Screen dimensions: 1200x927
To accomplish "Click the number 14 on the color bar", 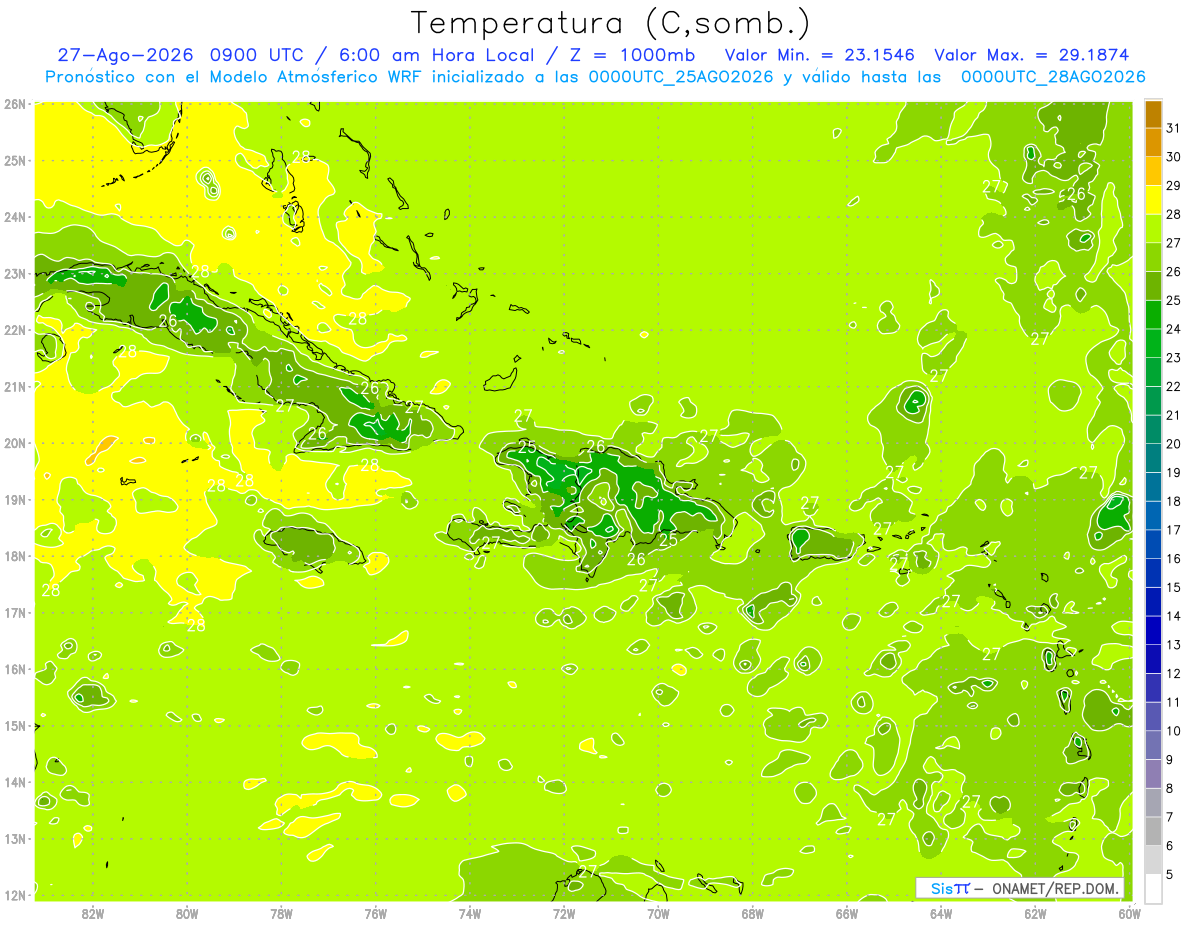I will click(1174, 616).
